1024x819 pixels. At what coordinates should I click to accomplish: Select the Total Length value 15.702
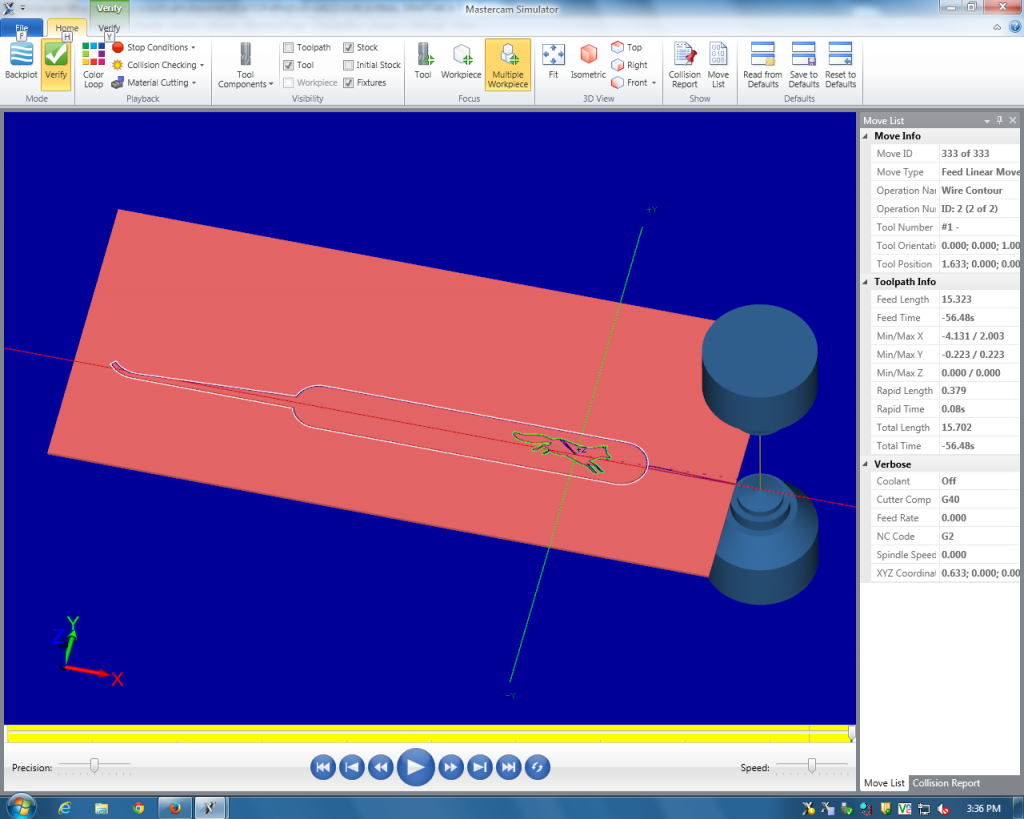[956, 427]
